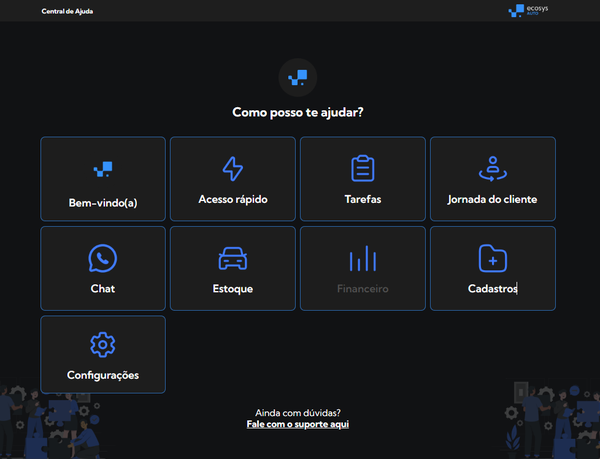The image size is (600, 459).
Task: Click the Bem-vindo(a) card logo icon
Action: point(102,169)
